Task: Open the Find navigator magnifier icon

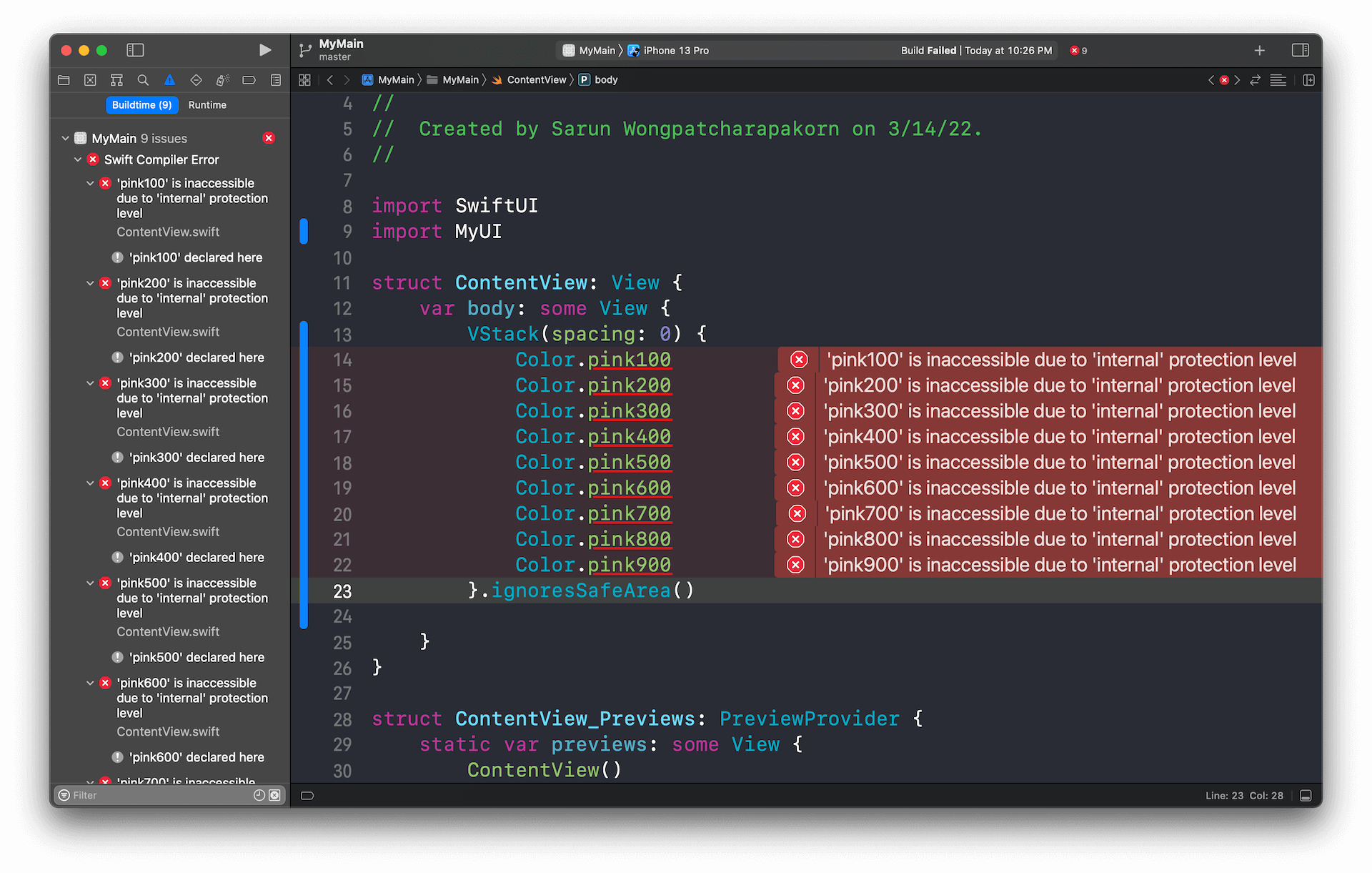Action: point(143,80)
